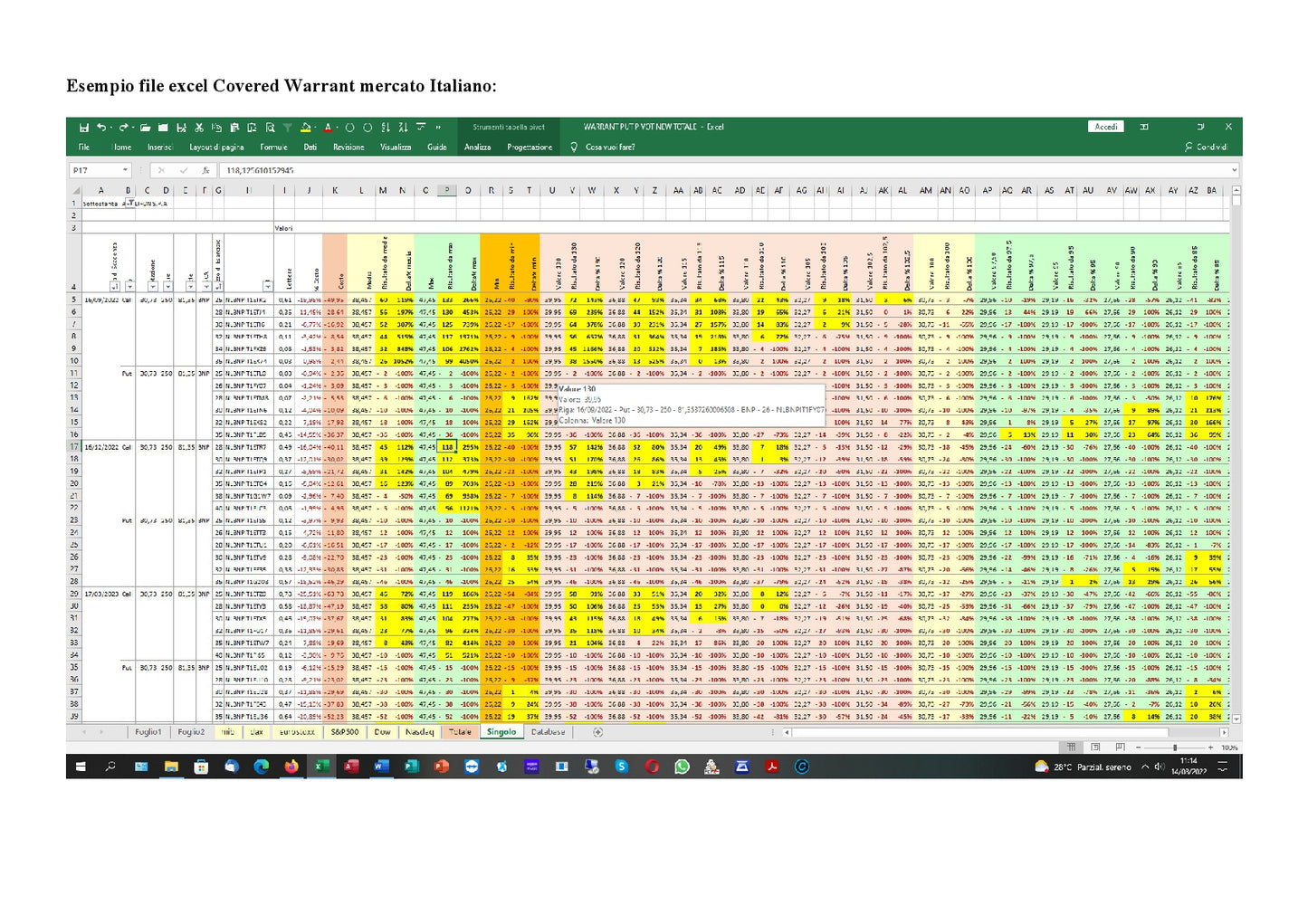
Task: Open filter funnel icon in toolbar
Action: click(x=288, y=128)
